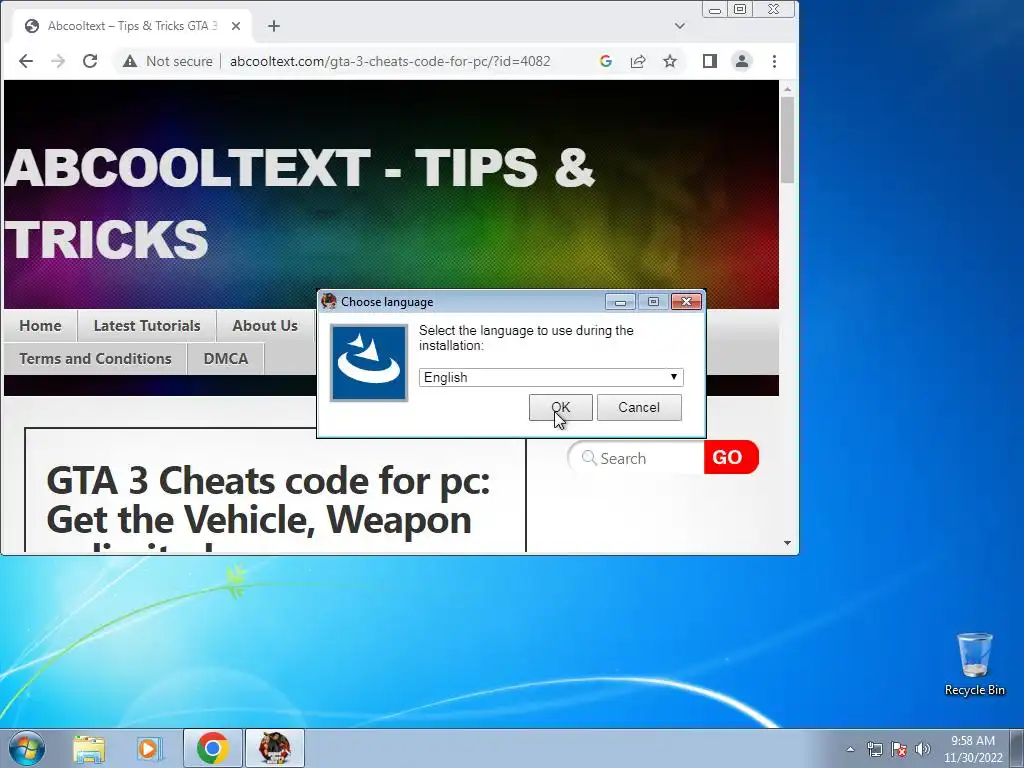Open the Home menu item

pyautogui.click(x=40, y=325)
